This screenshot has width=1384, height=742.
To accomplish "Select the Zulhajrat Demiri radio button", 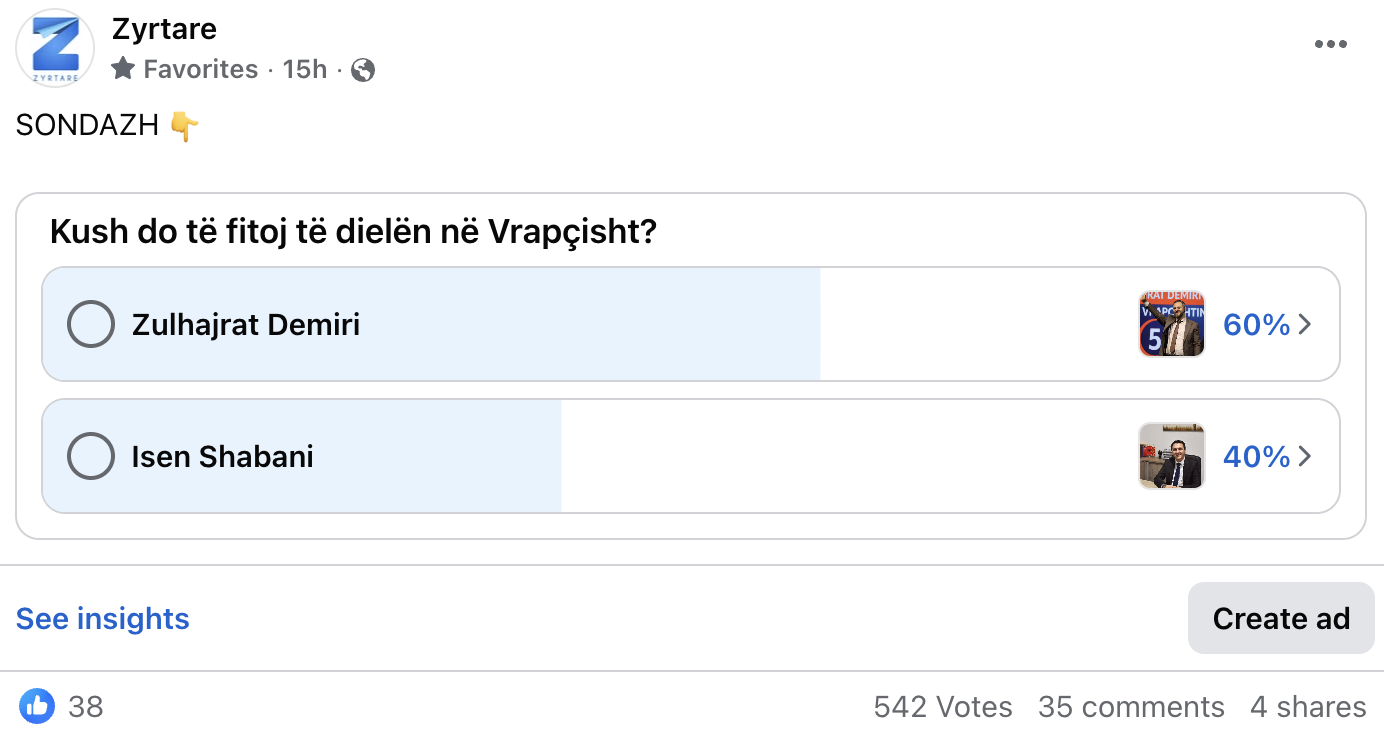I will tap(91, 324).
